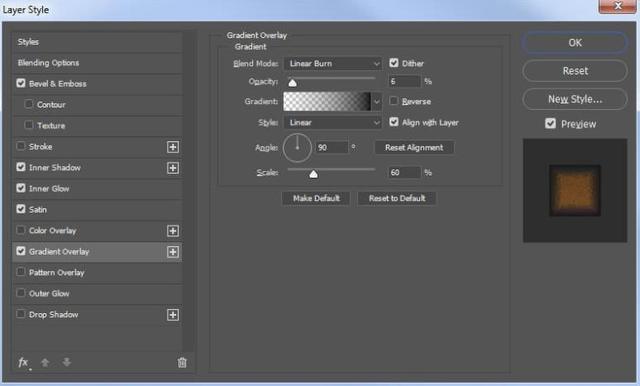The height and width of the screenshot is (386, 640).
Task: Select the Pattern Overlay entry
Action: (x=56, y=273)
